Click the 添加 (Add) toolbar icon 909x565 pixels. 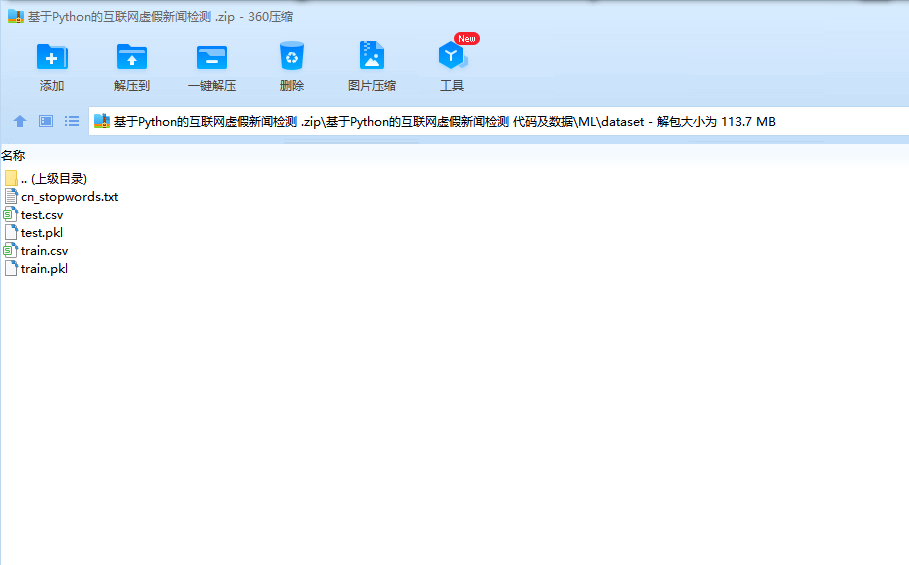(52, 57)
